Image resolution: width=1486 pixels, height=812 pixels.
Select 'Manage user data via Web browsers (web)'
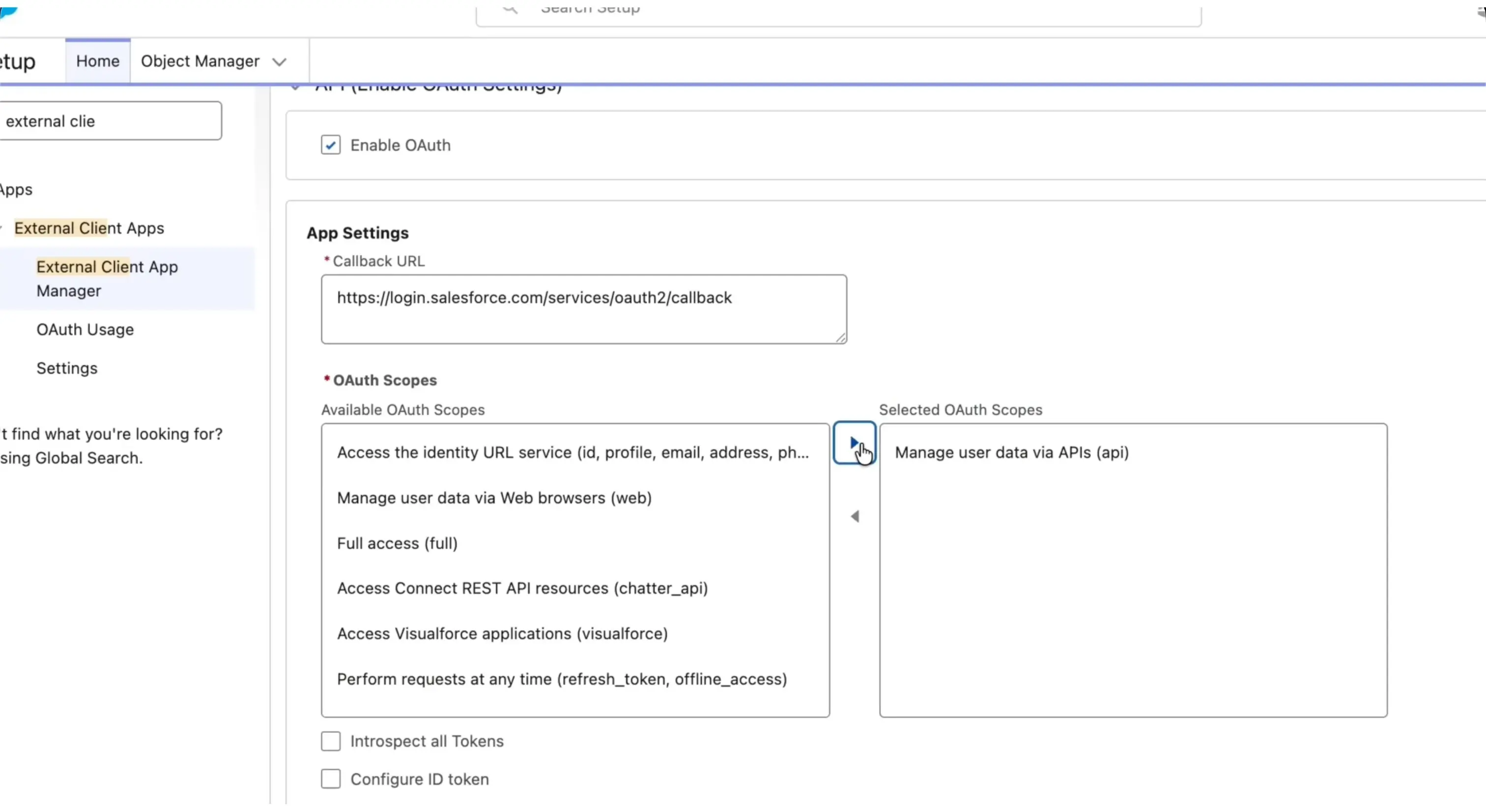(574, 498)
